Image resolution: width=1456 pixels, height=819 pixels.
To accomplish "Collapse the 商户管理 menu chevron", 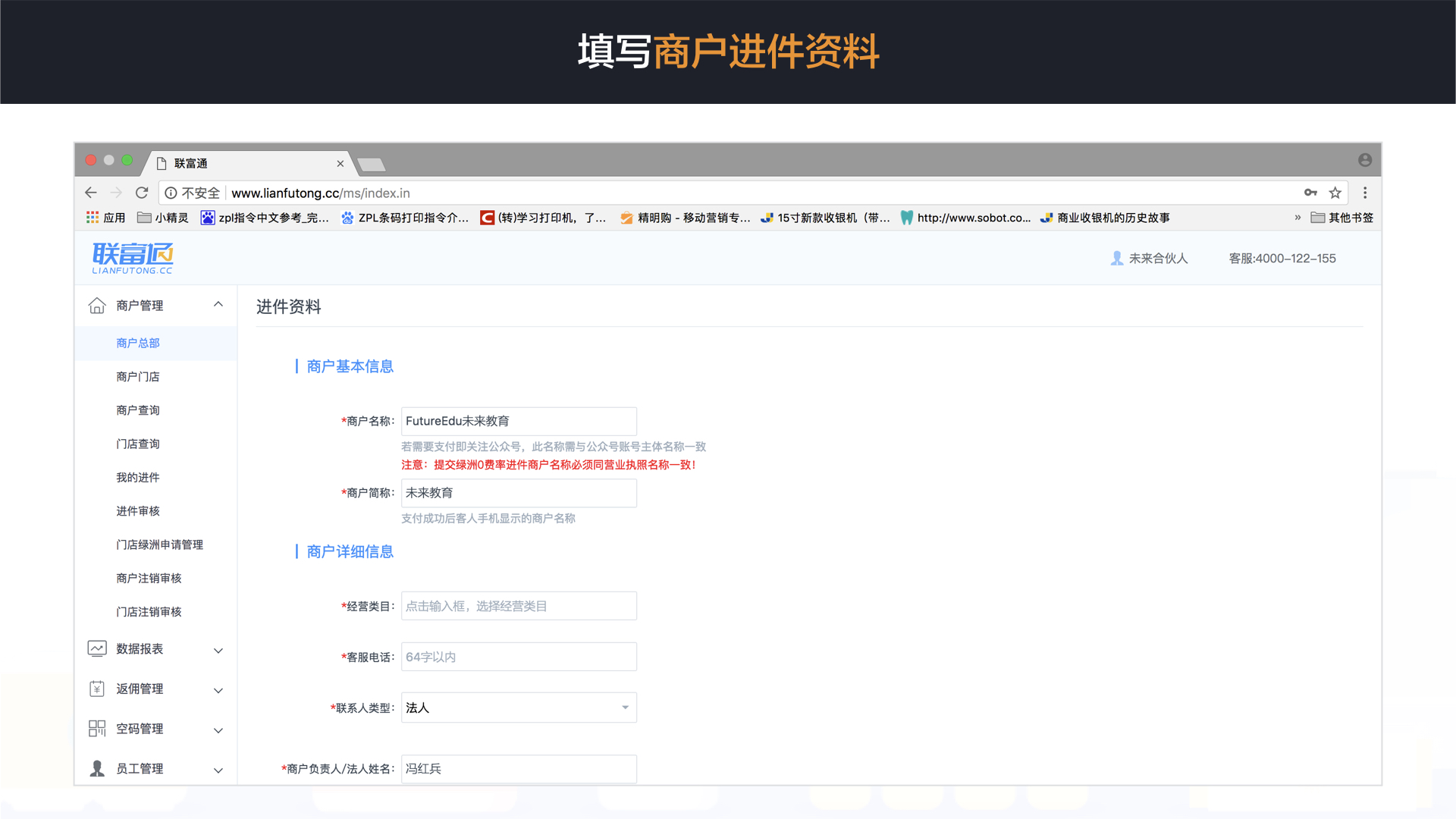I will pyautogui.click(x=218, y=305).
